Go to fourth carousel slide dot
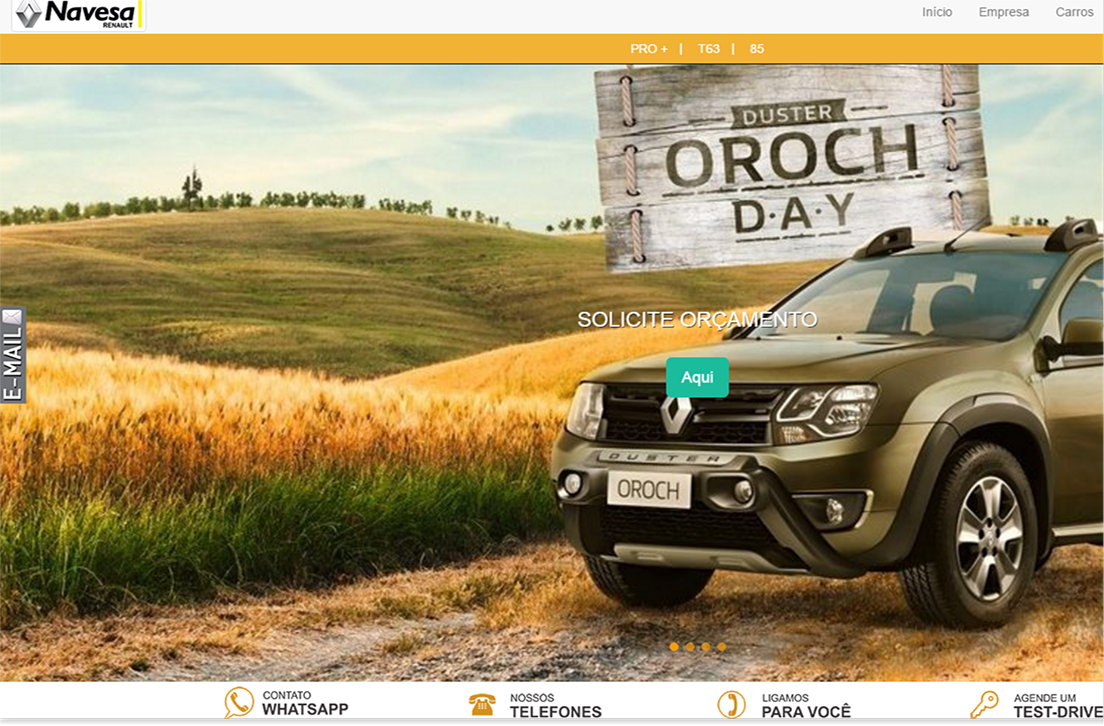Image resolution: width=1104 pixels, height=726 pixels. [722, 646]
